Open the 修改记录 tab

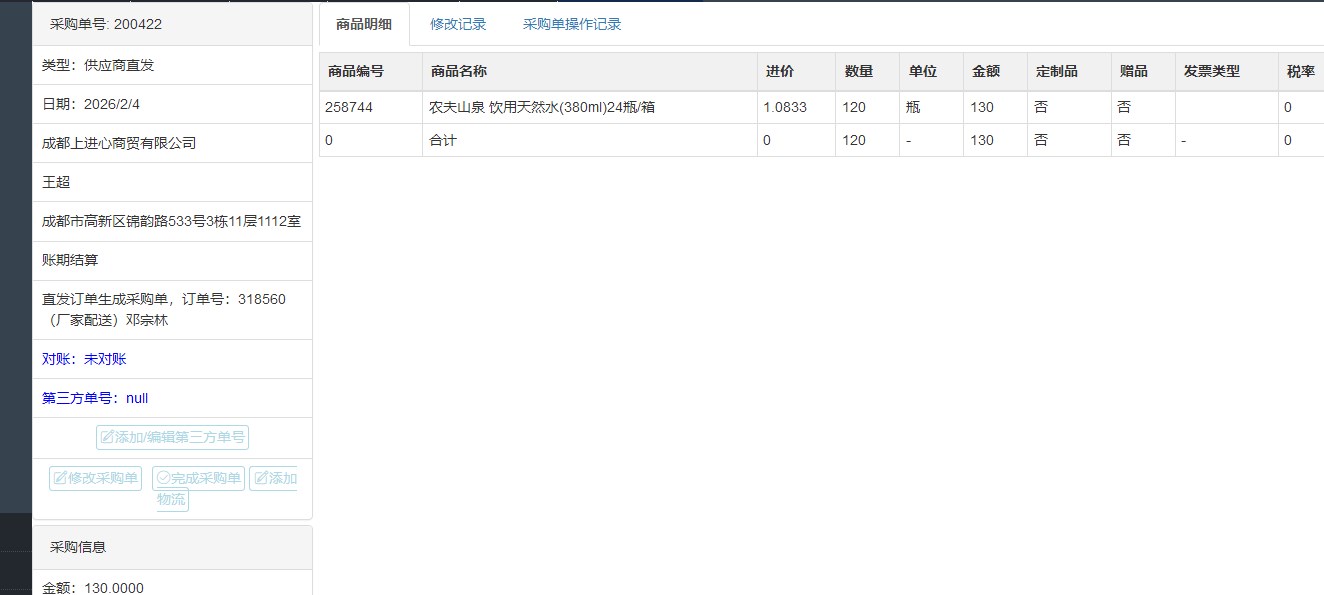458,24
